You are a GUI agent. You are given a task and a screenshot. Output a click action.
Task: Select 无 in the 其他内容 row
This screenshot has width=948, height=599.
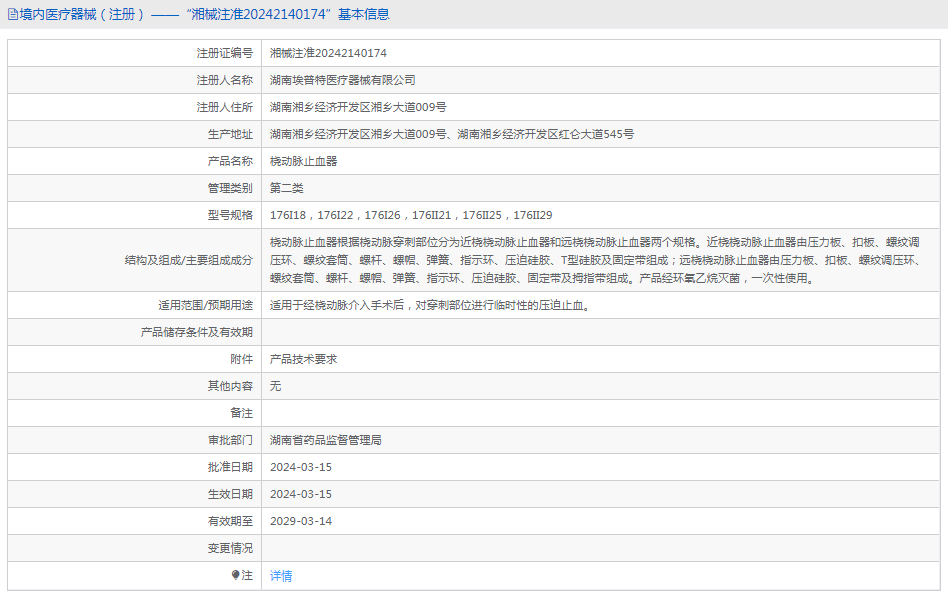275,386
